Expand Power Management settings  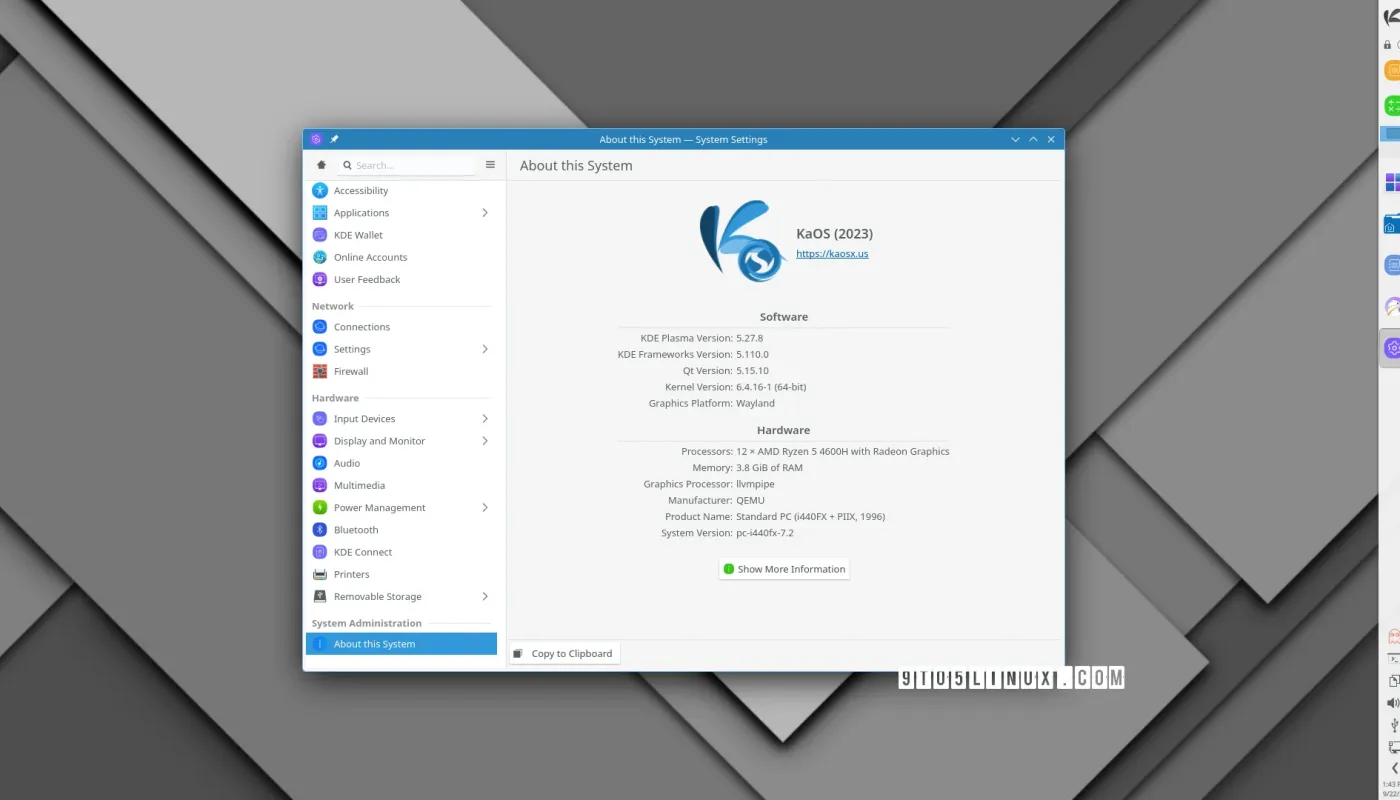(x=485, y=507)
